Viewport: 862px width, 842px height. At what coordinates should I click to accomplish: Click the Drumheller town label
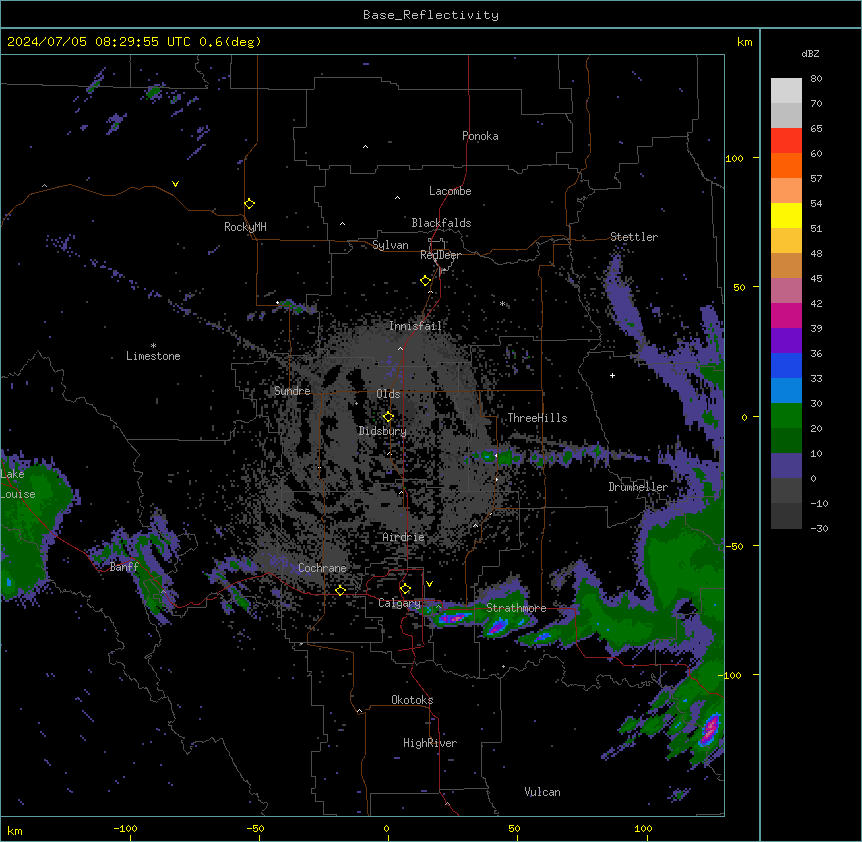click(x=638, y=487)
